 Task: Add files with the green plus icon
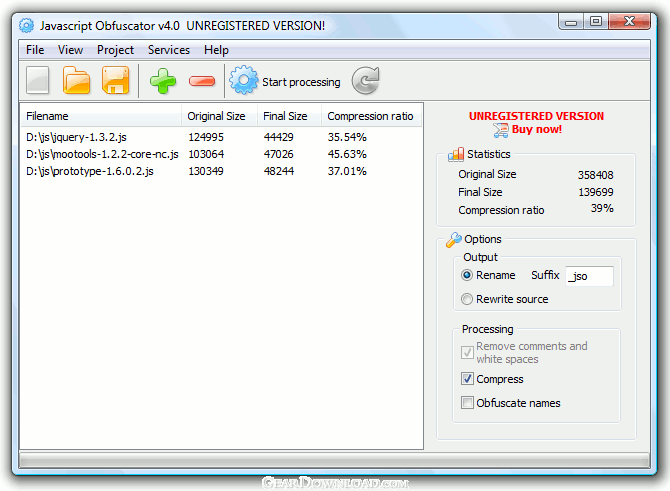coord(163,80)
